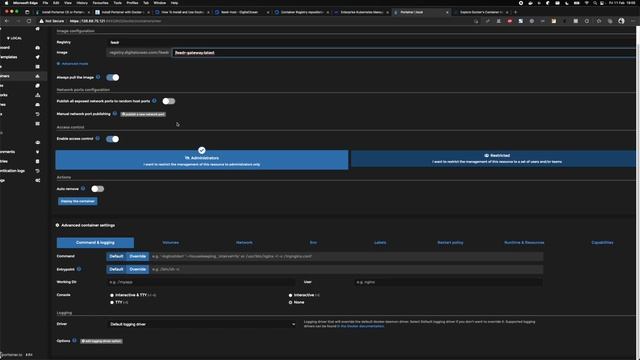640x360 pixels.
Task: Select Override for Command
Action: click(x=138, y=256)
